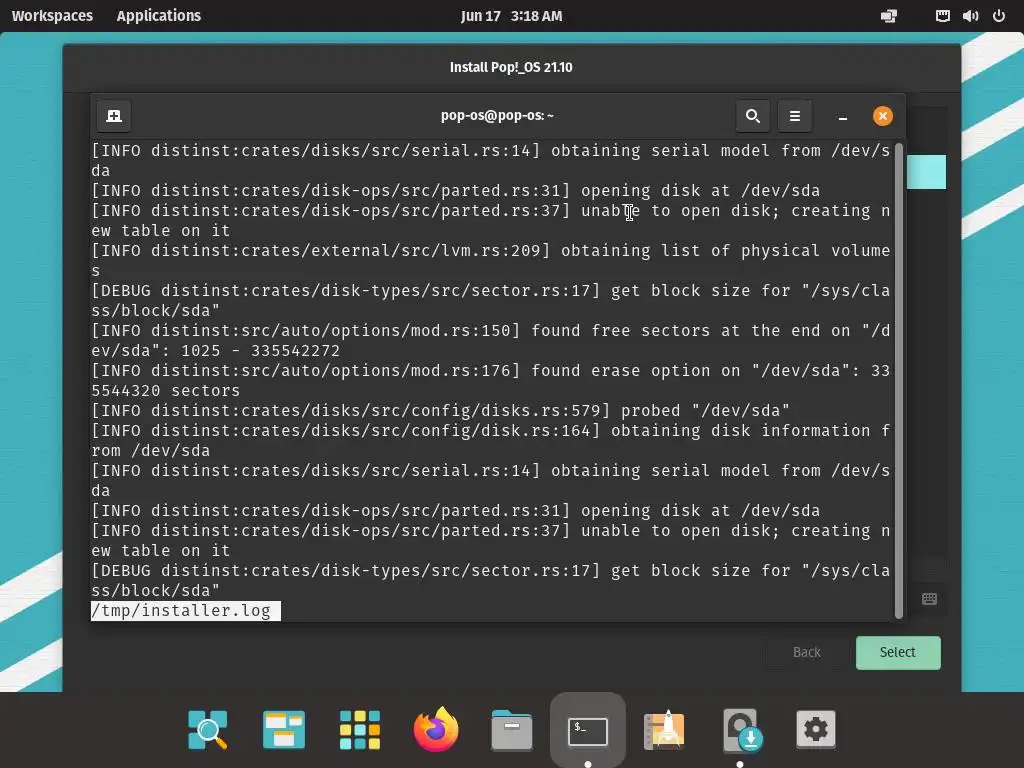Launch Firefox from the dock
This screenshot has width=1024, height=768.
[x=436, y=729]
